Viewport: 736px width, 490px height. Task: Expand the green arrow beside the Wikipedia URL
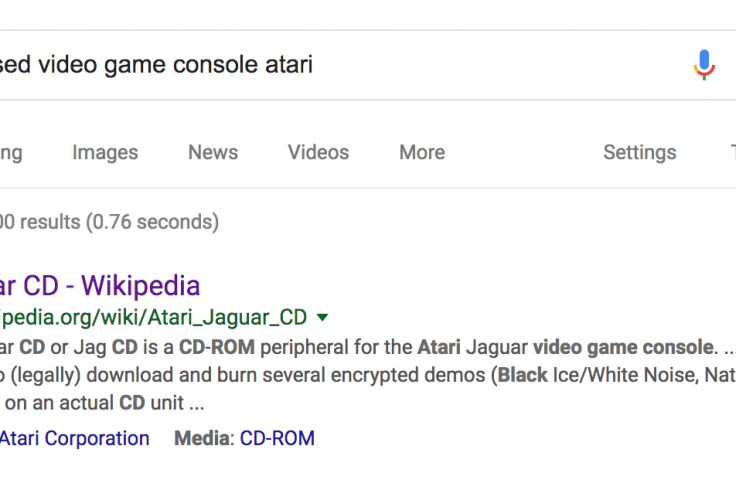322,318
